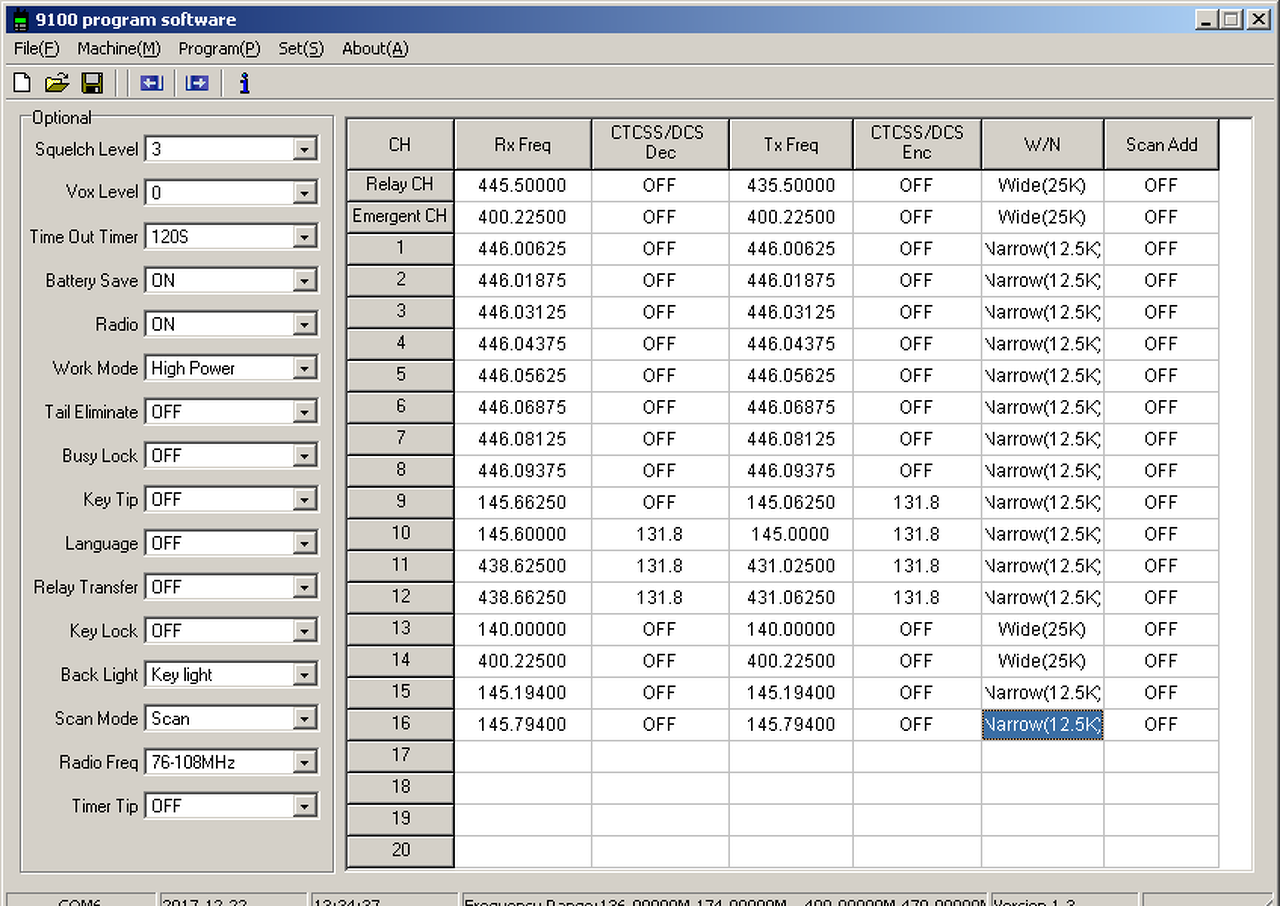Click channel 5 Narrow(12.5K) cell
The image size is (1280, 906).
pyautogui.click(x=1042, y=376)
